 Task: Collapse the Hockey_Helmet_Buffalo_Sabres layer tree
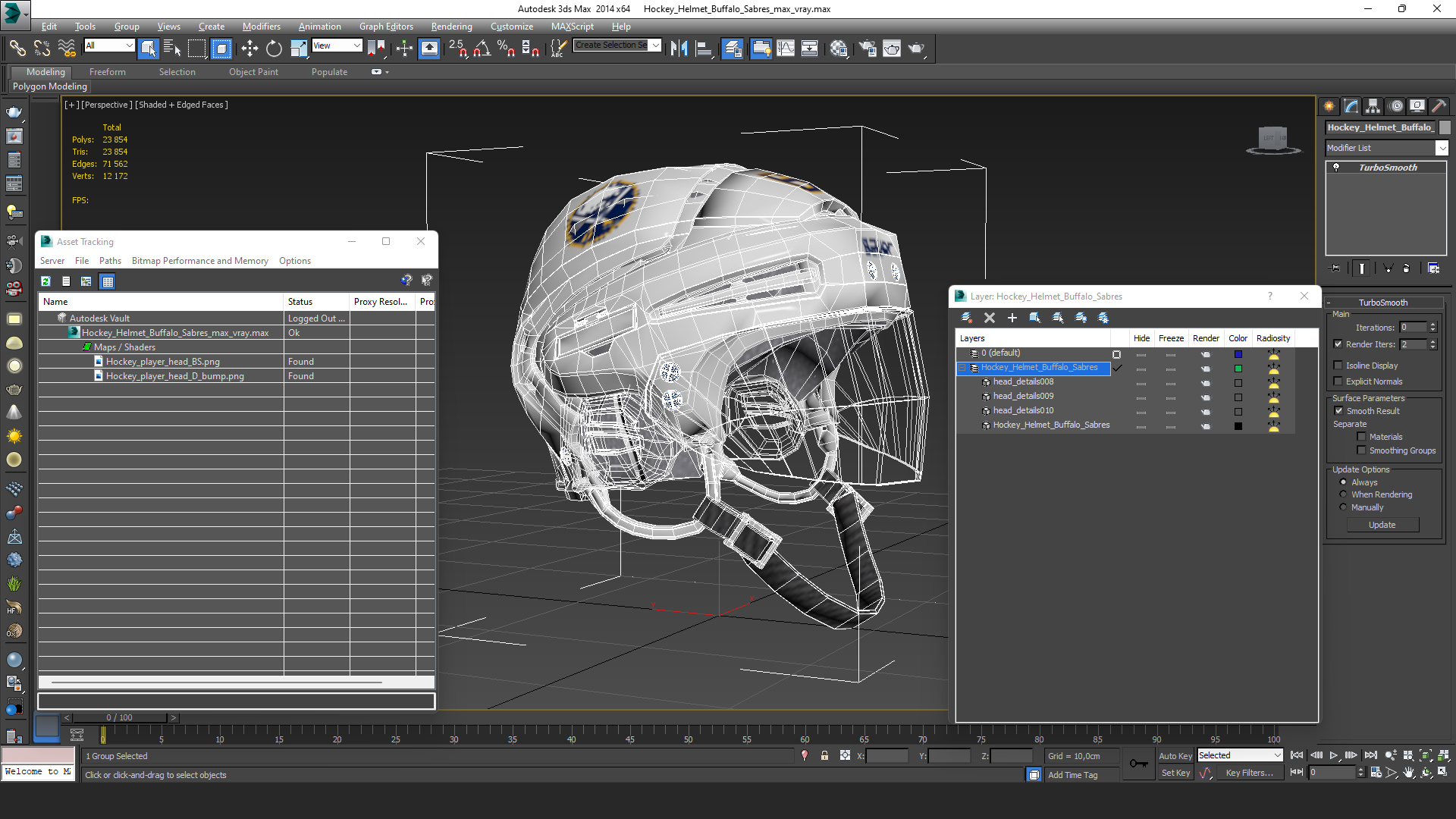(x=962, y=368)
